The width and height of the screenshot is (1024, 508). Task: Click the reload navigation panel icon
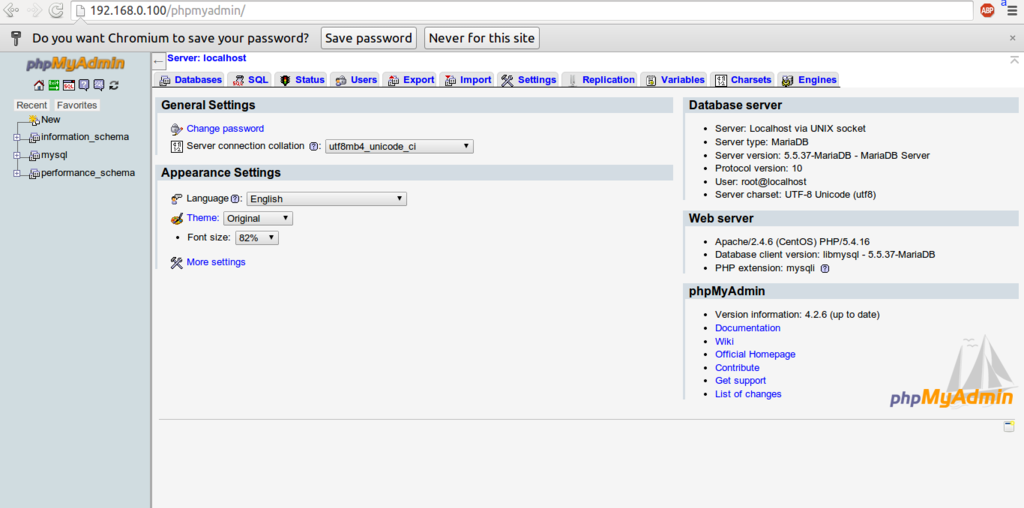pyautogui.click(x=114, y=85)
